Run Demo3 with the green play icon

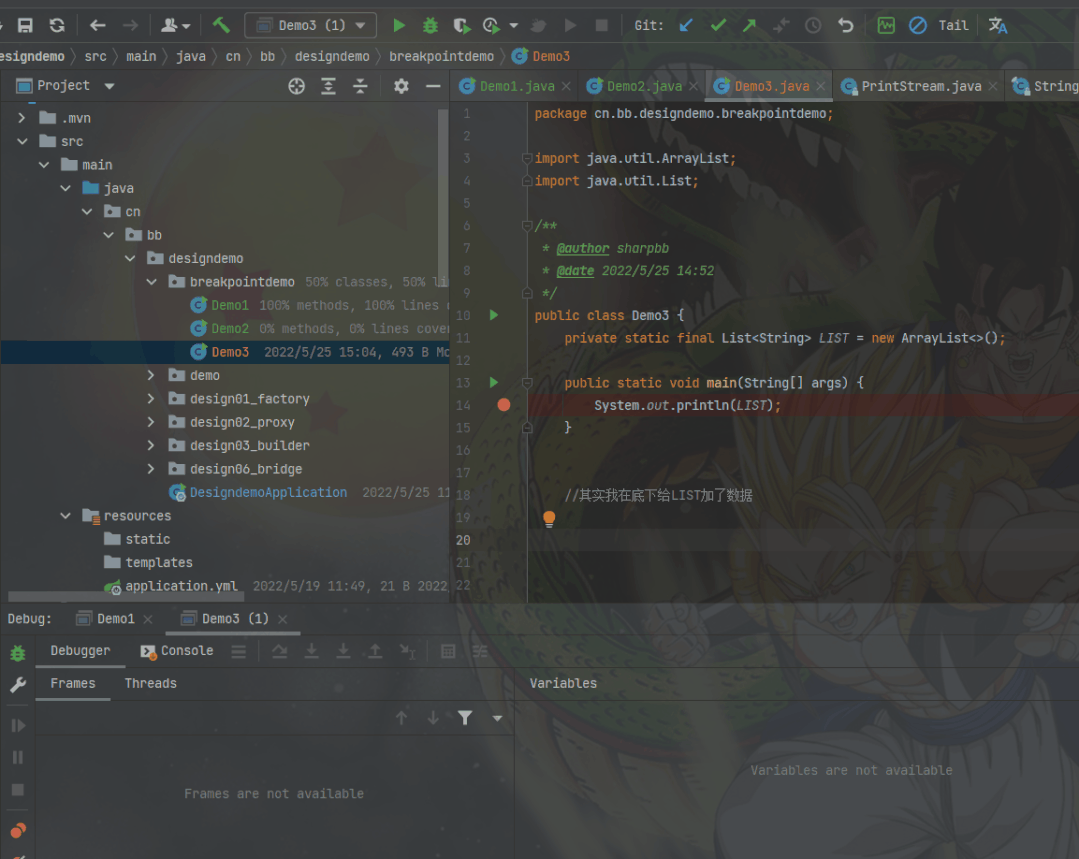point(398,25)
